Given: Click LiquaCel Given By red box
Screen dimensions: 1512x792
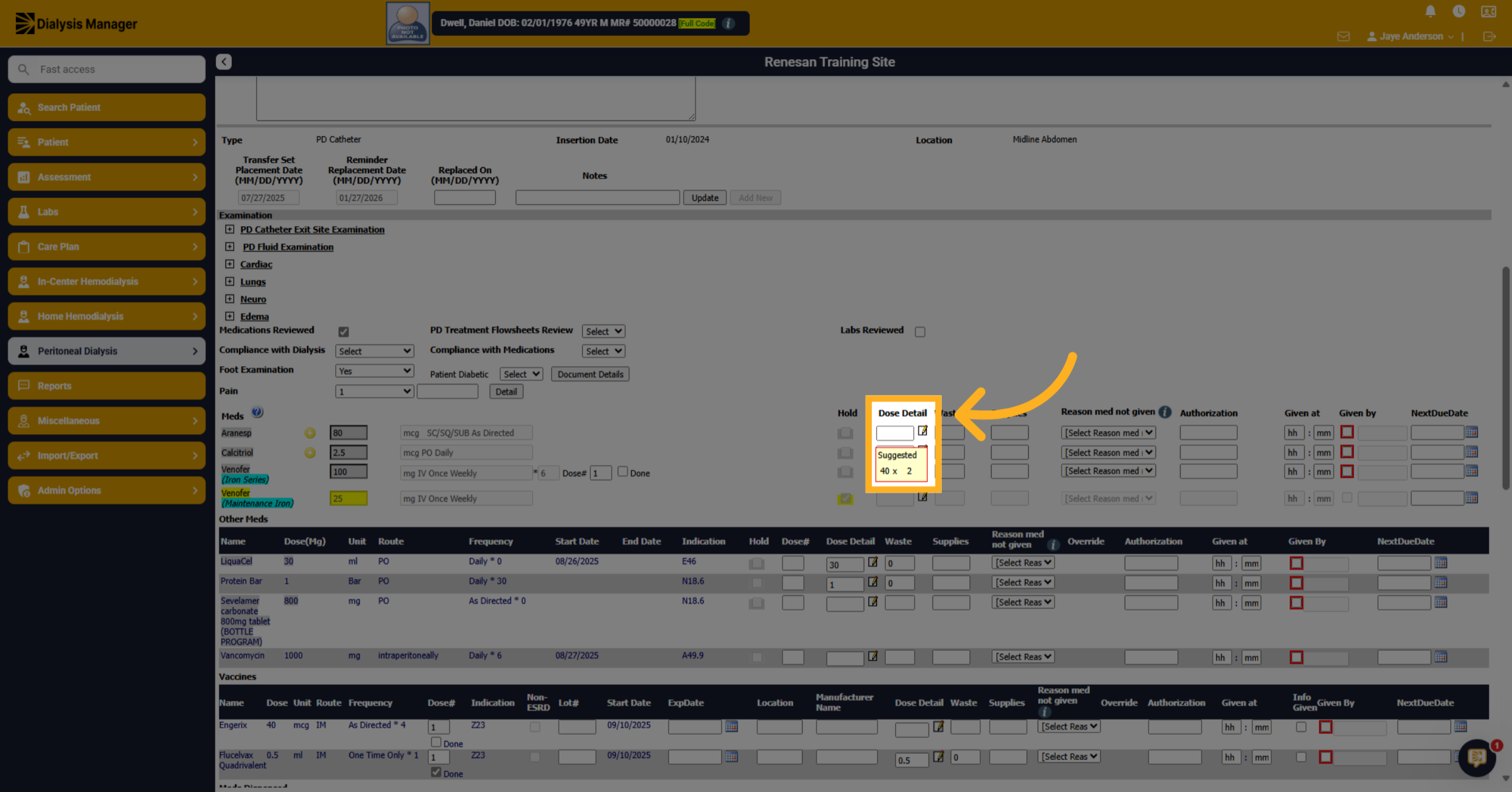Looking at the screenshot, I should click(1296, 563).
